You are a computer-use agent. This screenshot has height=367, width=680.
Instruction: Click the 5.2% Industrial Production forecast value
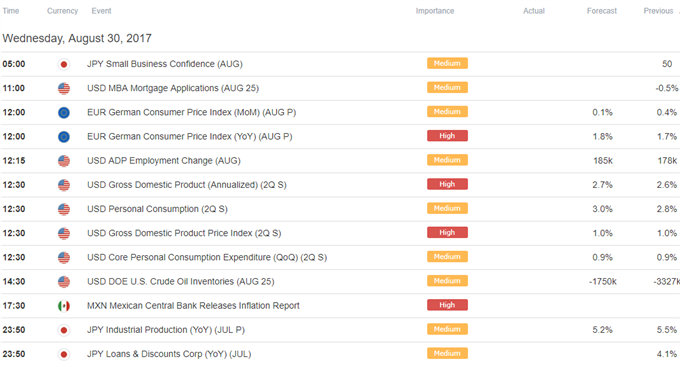point(603,330)
